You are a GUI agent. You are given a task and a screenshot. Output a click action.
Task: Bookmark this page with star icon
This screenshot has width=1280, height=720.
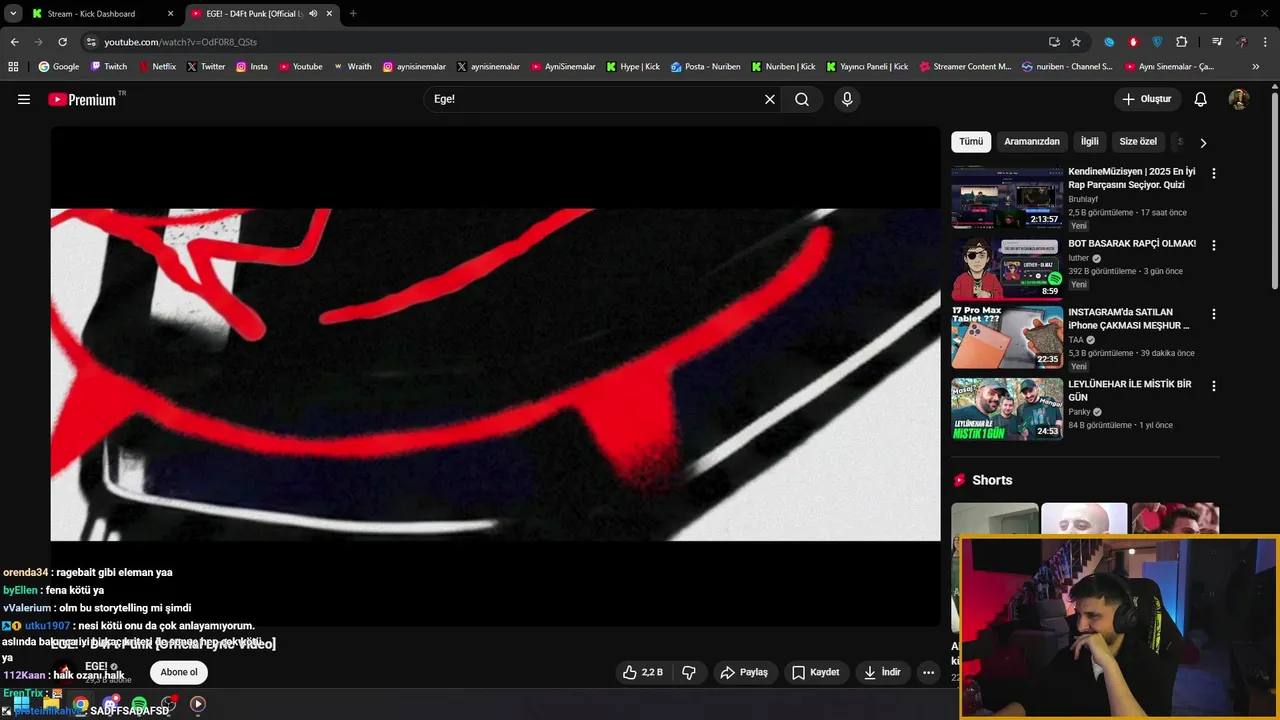tap(1076, 42)
